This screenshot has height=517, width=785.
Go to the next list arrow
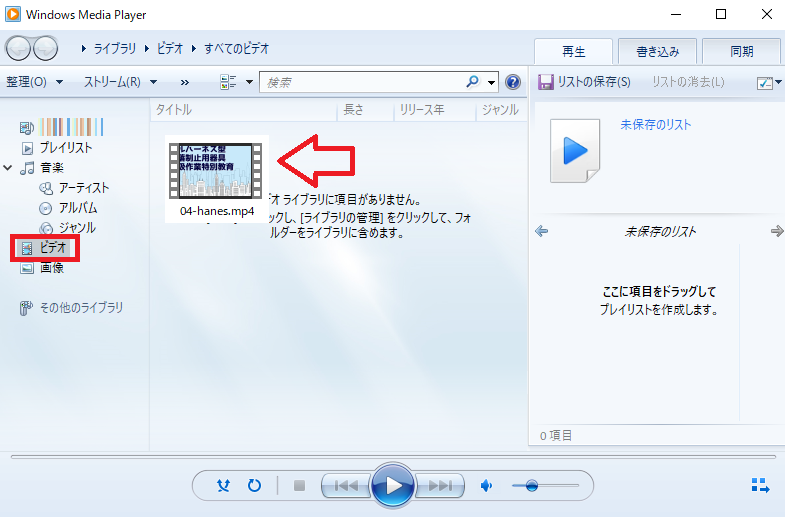[x=777, y=231]
